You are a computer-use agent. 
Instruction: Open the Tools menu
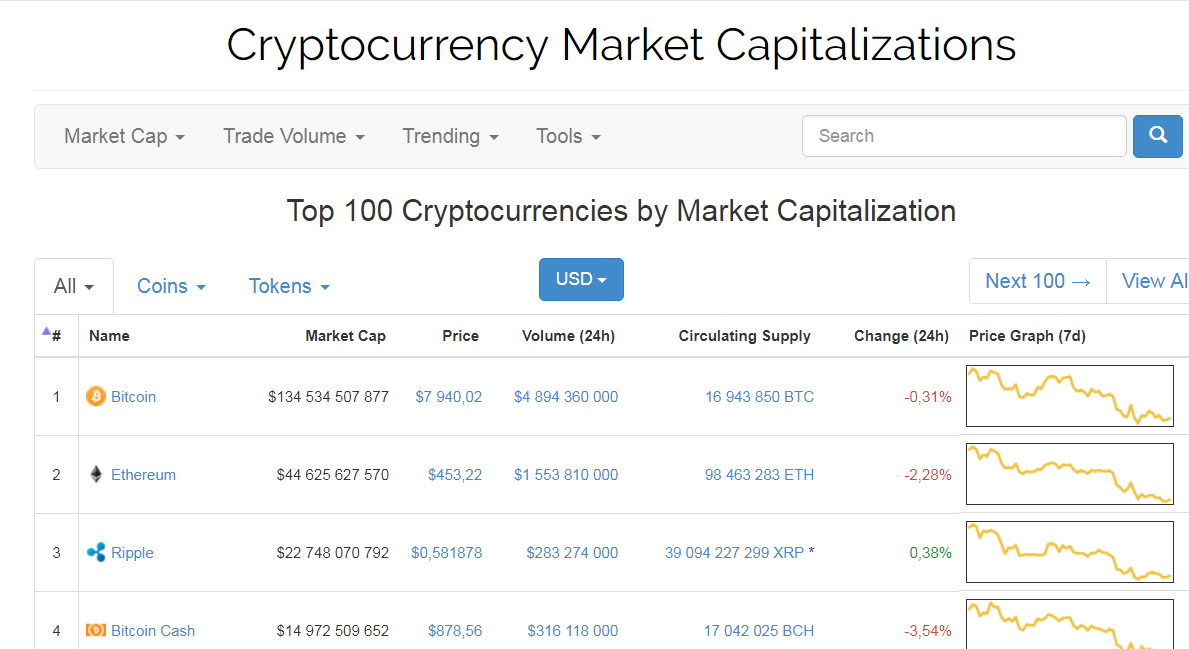[x=568, y=136]
